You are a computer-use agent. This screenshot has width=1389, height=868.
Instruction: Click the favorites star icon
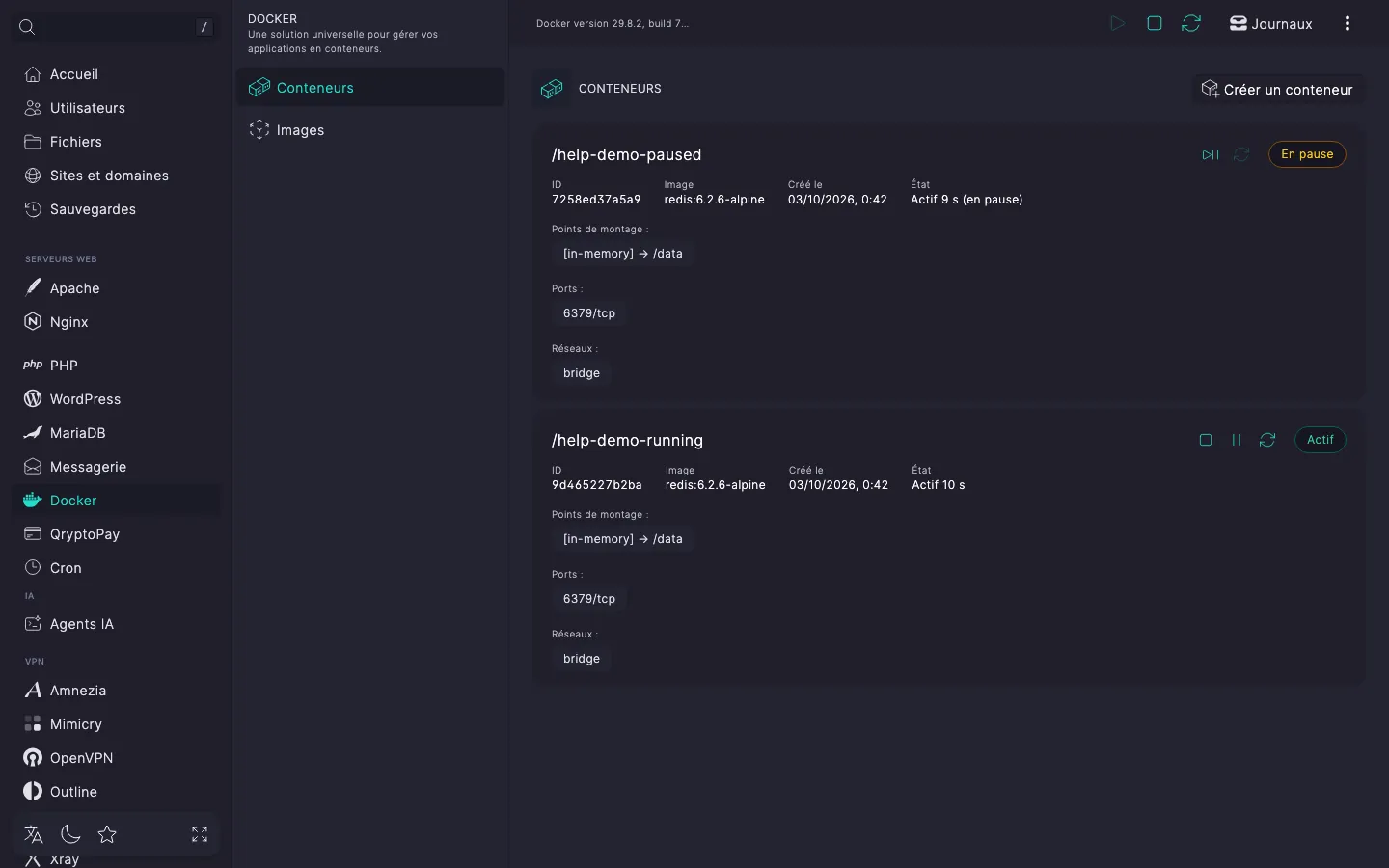107,834
